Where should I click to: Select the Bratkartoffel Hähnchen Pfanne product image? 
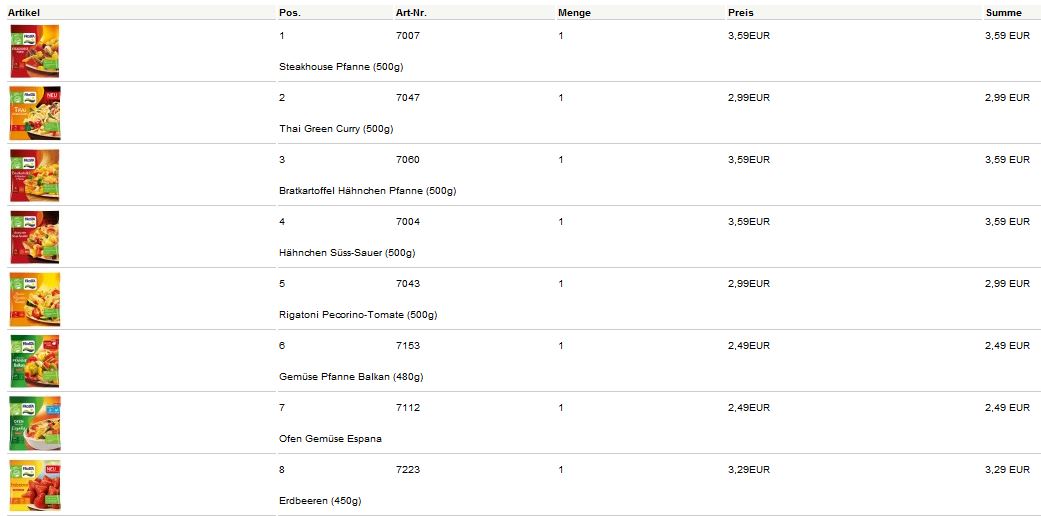34,175
